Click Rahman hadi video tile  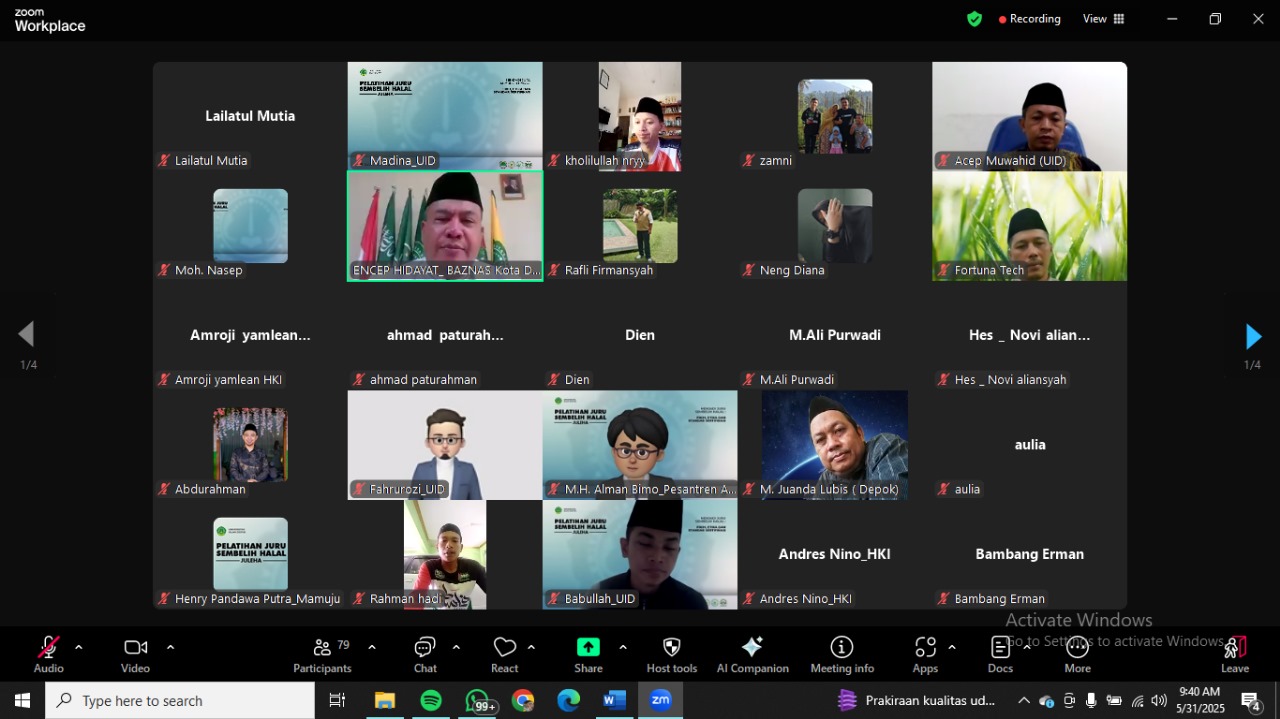[445, 554]
